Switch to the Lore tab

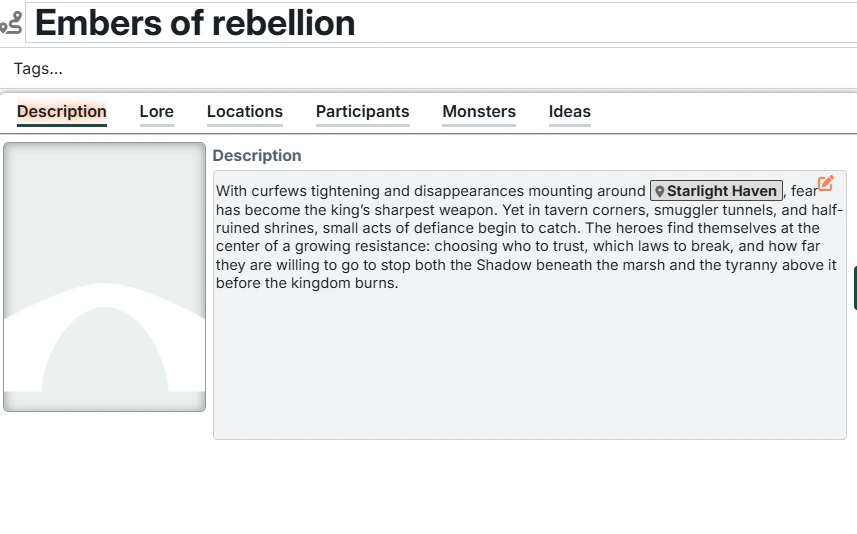pos(156,112)
